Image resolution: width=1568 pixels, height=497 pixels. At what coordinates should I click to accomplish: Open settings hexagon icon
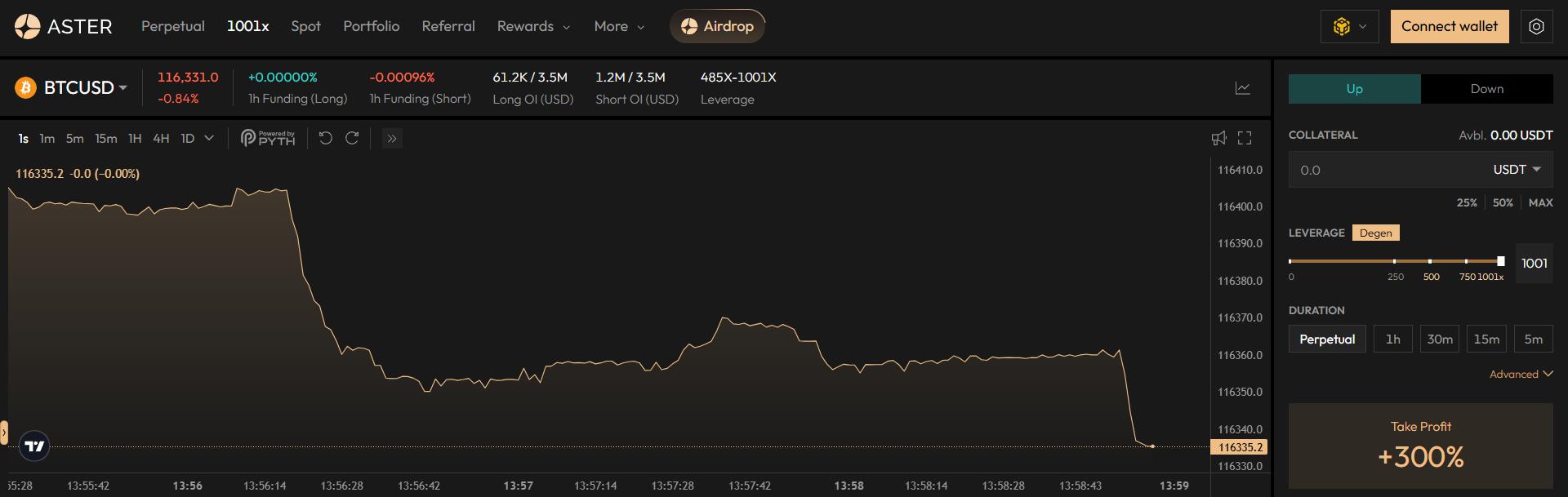click(1536, 27)
